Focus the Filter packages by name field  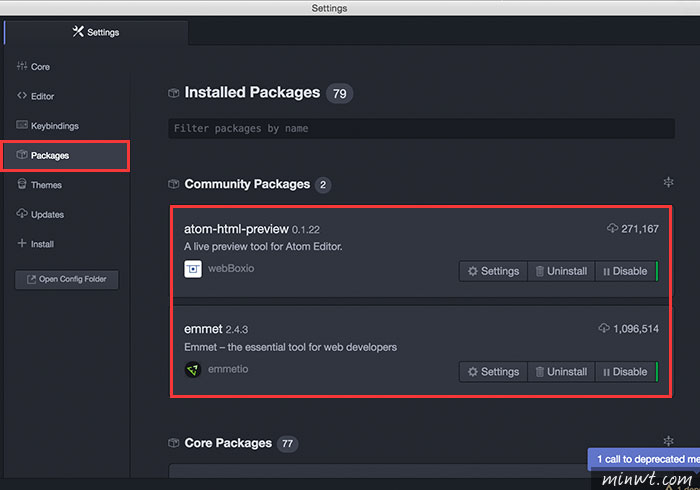[x=421, y=129]
